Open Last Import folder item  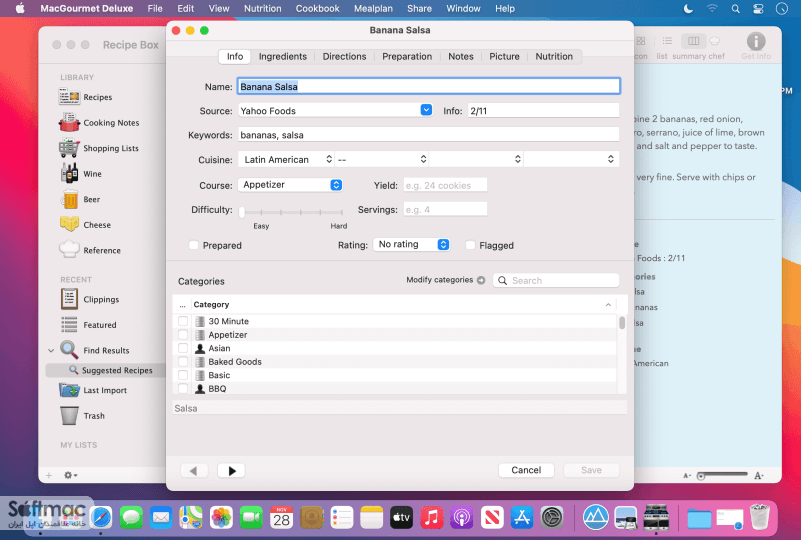92,390
